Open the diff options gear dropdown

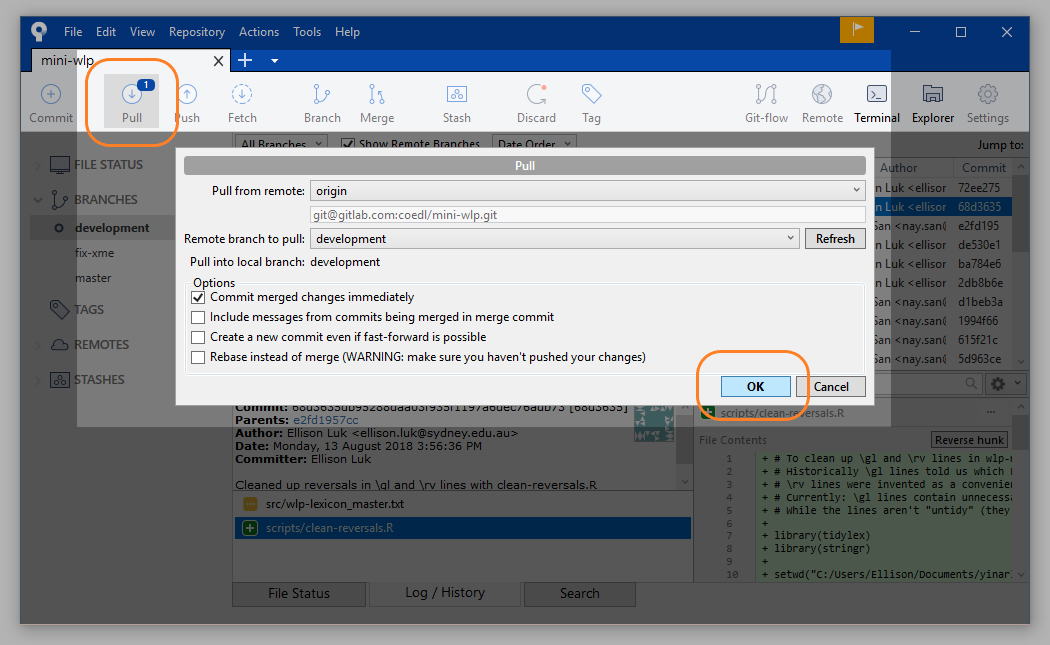click(x=1004, y=384)
